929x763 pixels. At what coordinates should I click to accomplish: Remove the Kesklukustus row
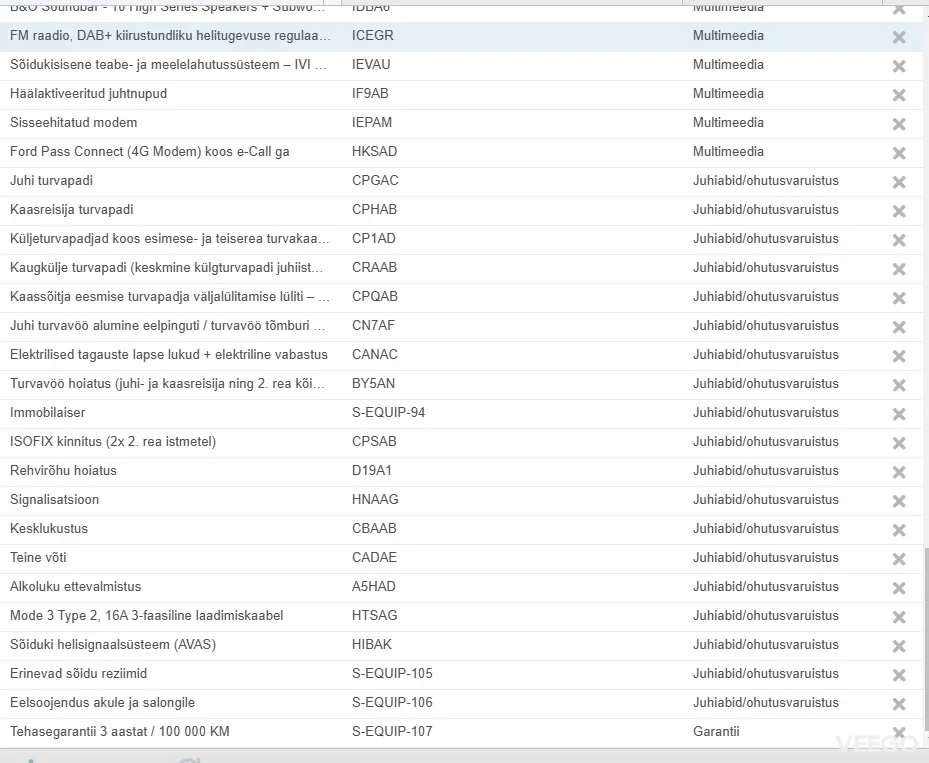pyautogui.click(x=898, y=530)
